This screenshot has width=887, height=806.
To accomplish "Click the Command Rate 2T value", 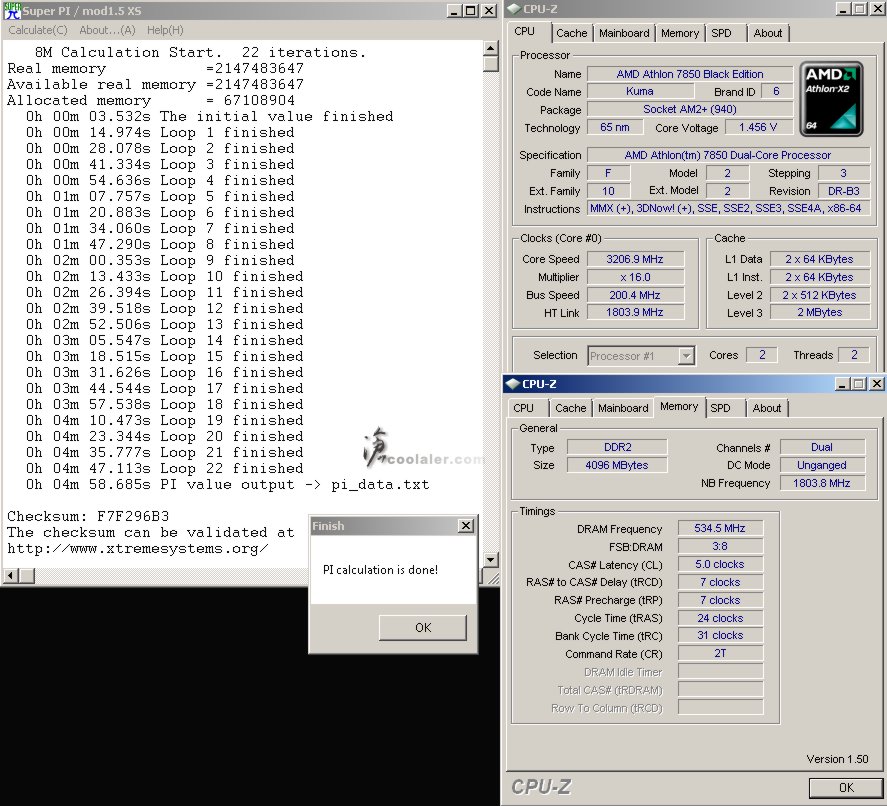I will tap(720, 653).
